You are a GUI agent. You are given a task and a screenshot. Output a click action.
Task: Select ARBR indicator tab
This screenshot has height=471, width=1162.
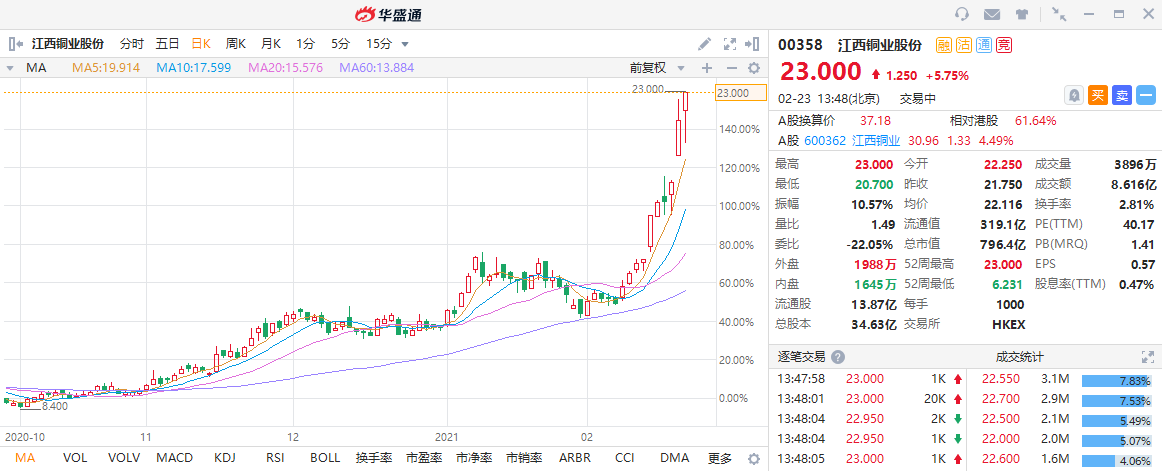pyautogui.click(x=575, y=458)
